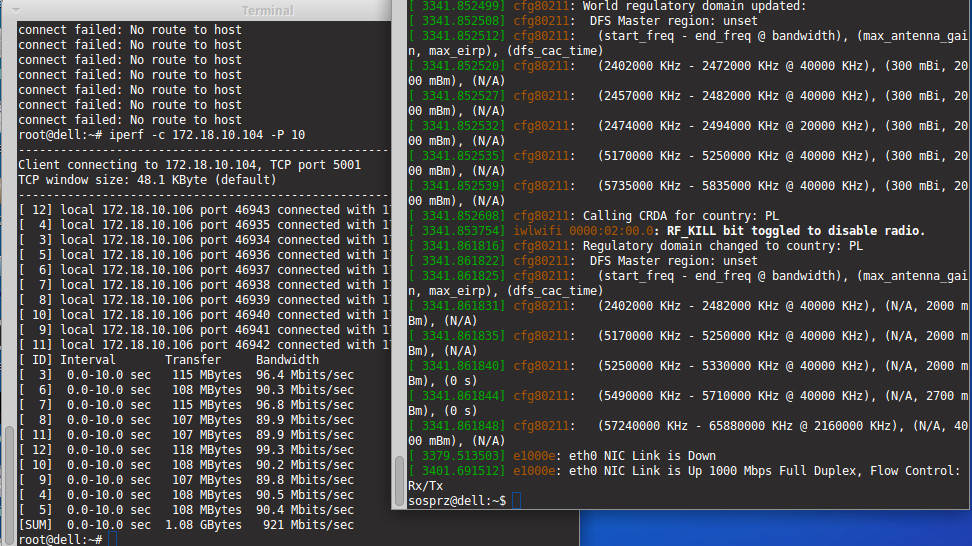Viewport: 972px width, 546px height.
Task: Click the connection line with port 46936
Action: tap(205, 255)
